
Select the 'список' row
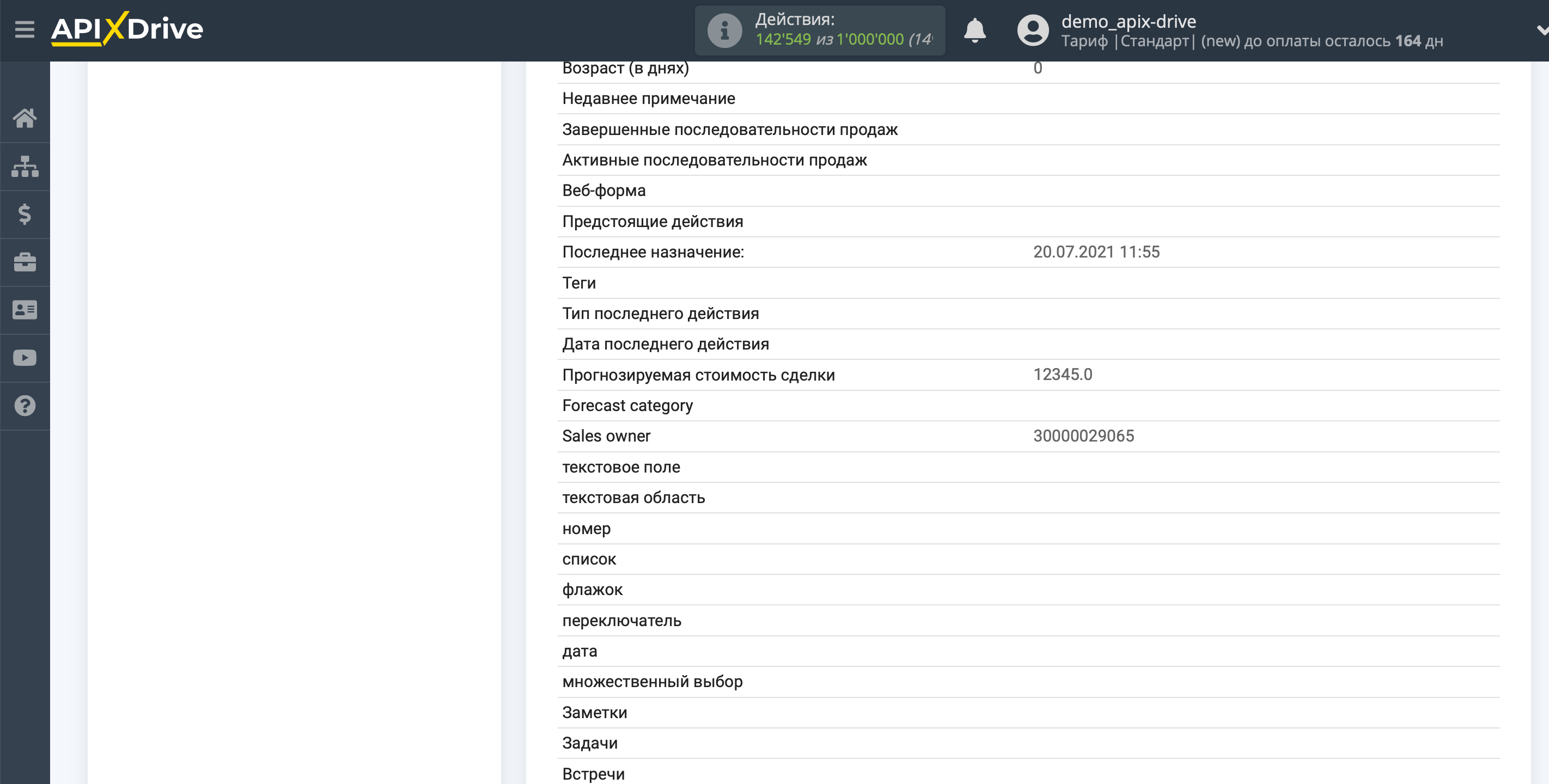click(x=1028, y=559)
